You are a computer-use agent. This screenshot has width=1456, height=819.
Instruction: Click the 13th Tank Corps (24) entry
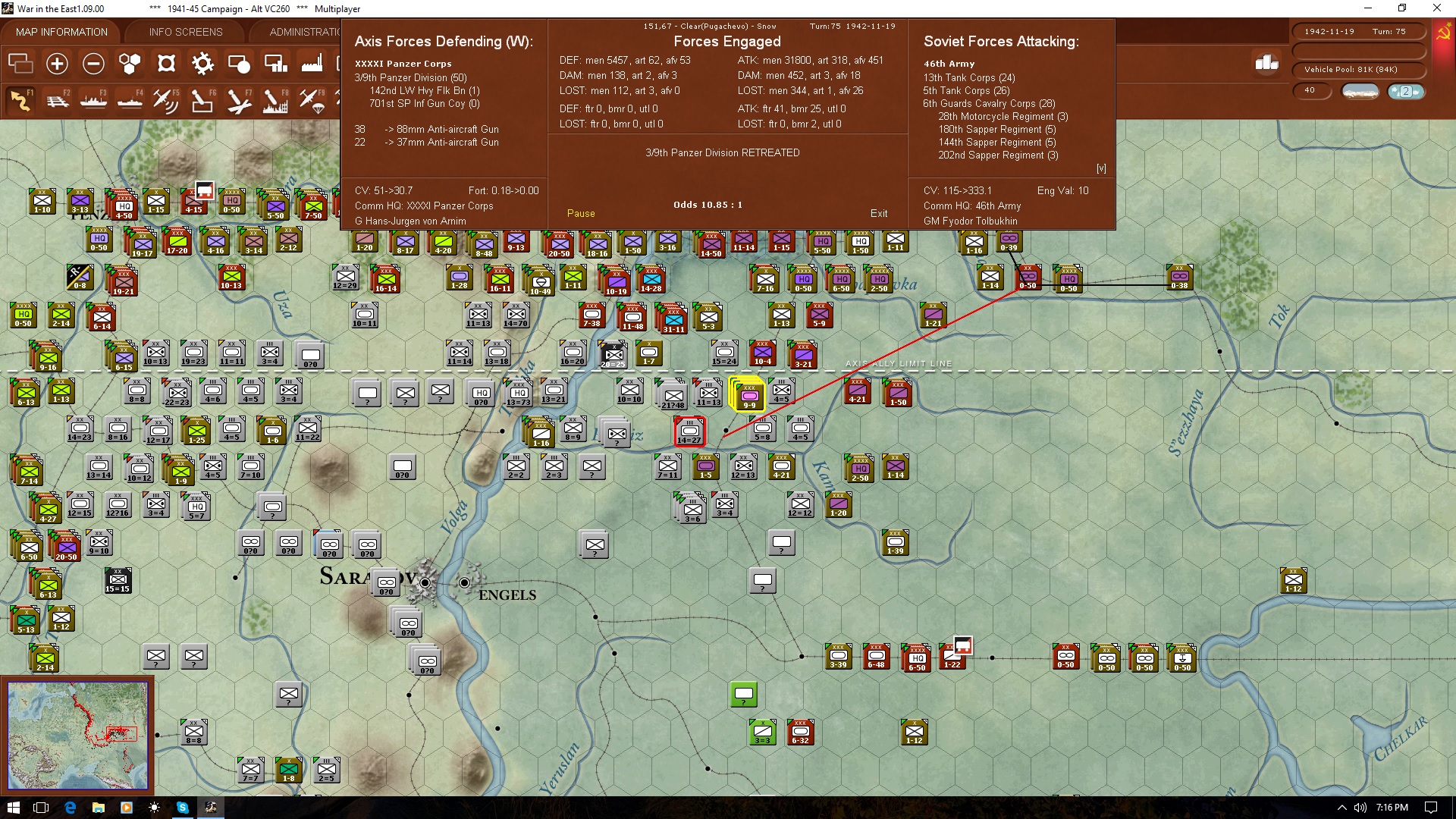[969, 77]
